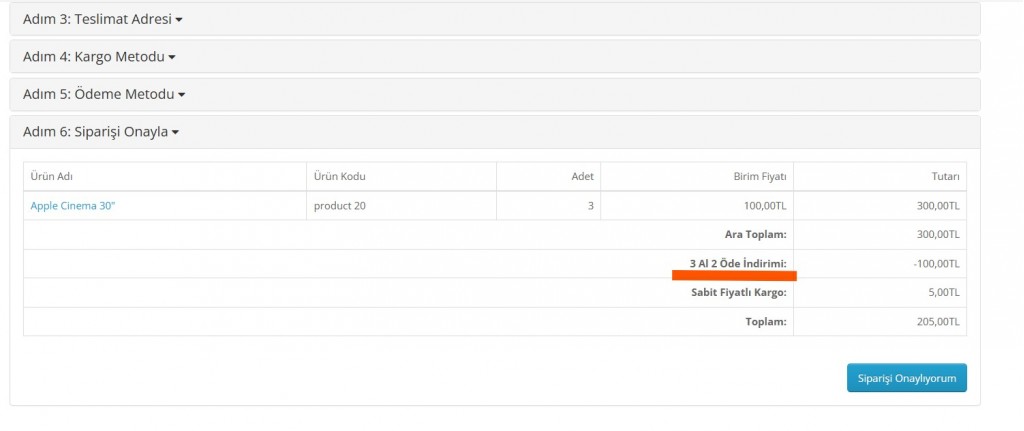Click the caret arrow after Ödeme Metodu
Image resolution: width=1024 pixels, height=431 pixels.
[182, 95]
